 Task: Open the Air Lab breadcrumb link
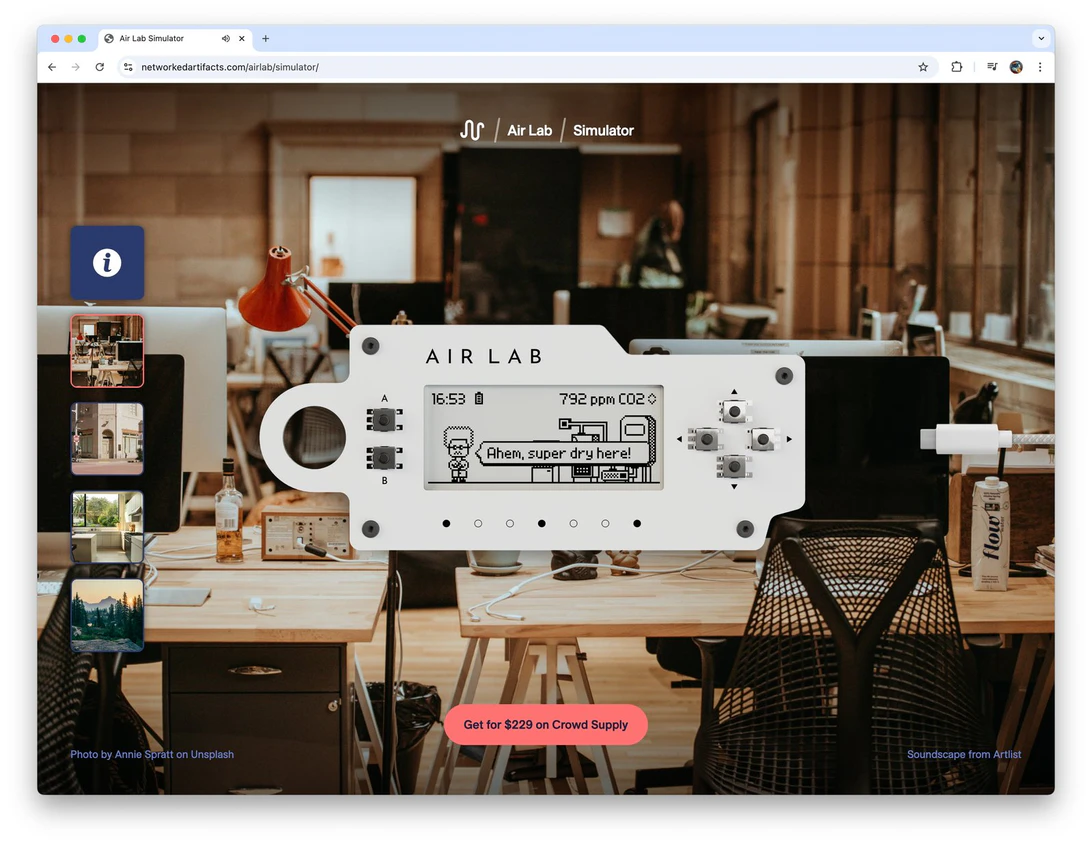point(529,130)
